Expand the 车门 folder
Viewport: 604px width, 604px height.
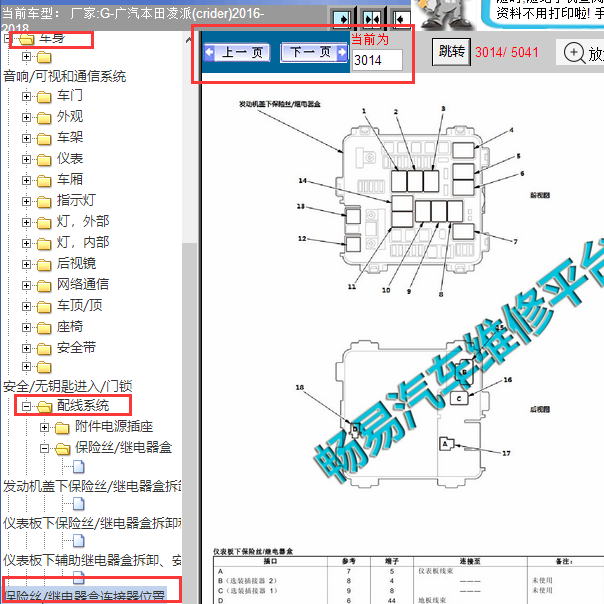26,96
